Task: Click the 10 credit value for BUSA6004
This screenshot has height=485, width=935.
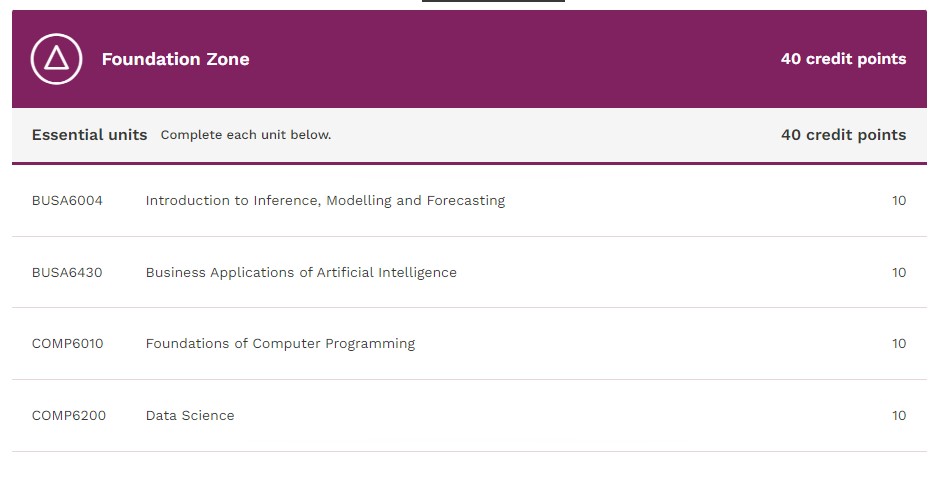Action: click(x=899, y=200)
